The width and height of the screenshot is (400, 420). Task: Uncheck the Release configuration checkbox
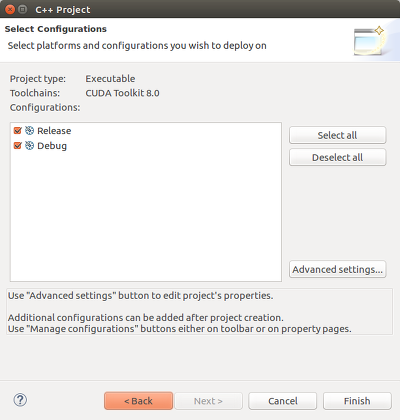pos(18,131)
